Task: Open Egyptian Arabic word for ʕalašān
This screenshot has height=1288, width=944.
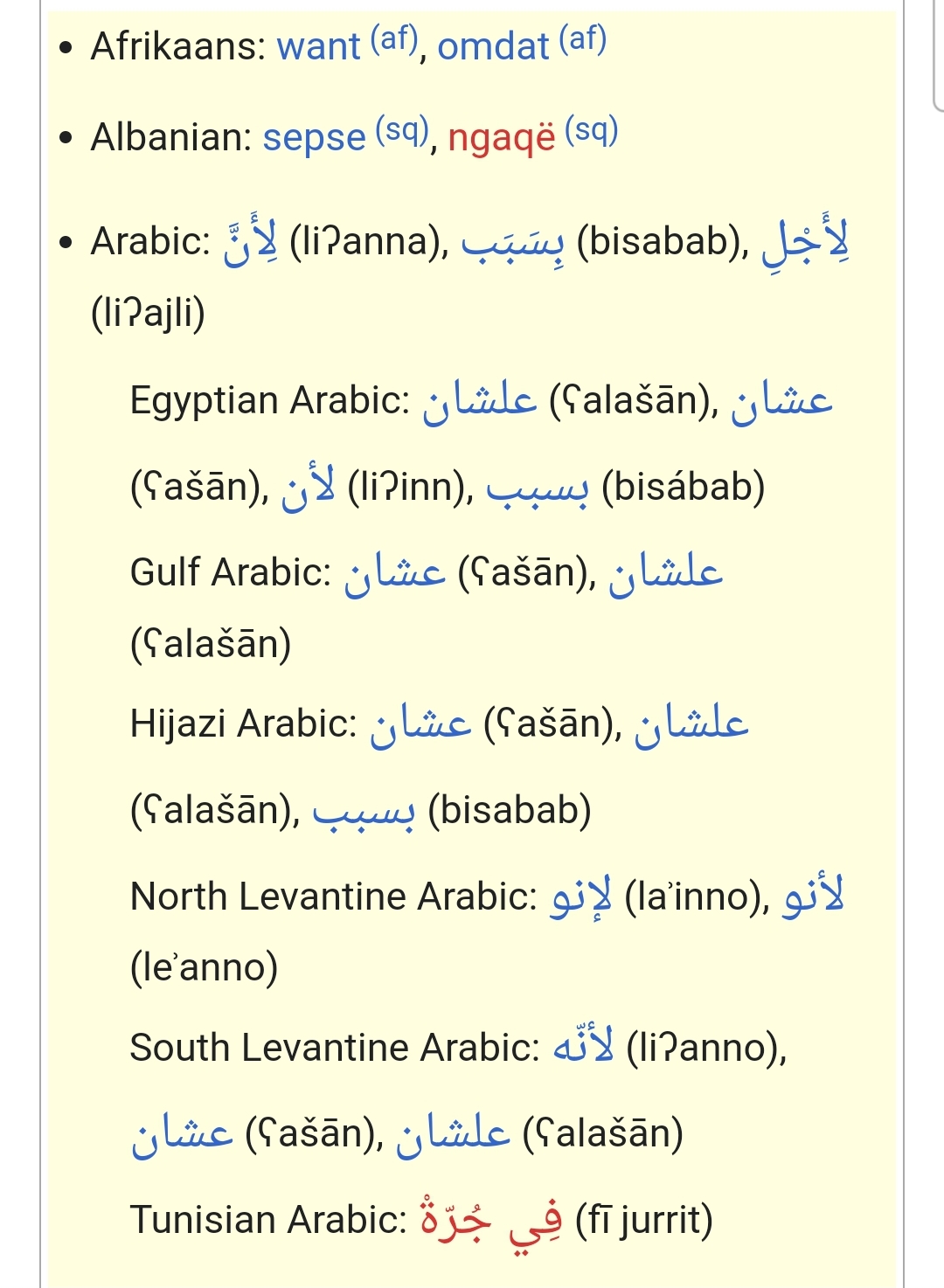Action: coord(479,402)
